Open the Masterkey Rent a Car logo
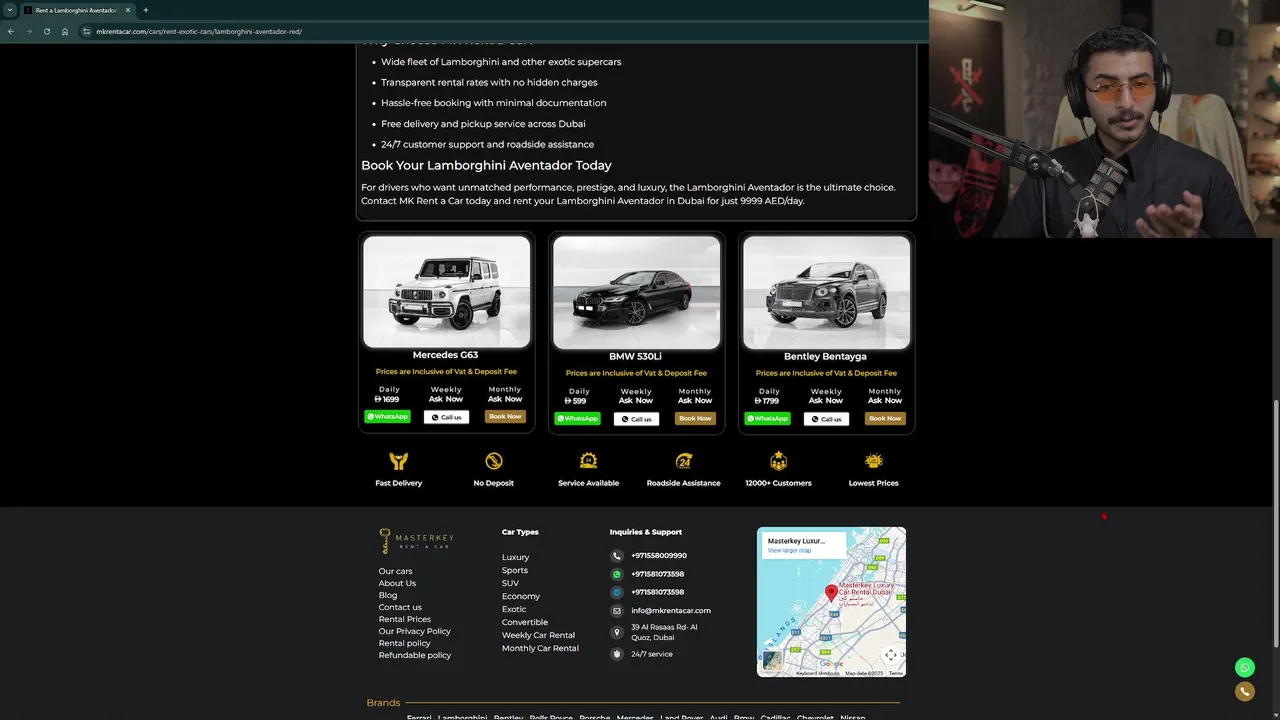Viewport: 1280px width, 720px height. [x=416, y=541]
